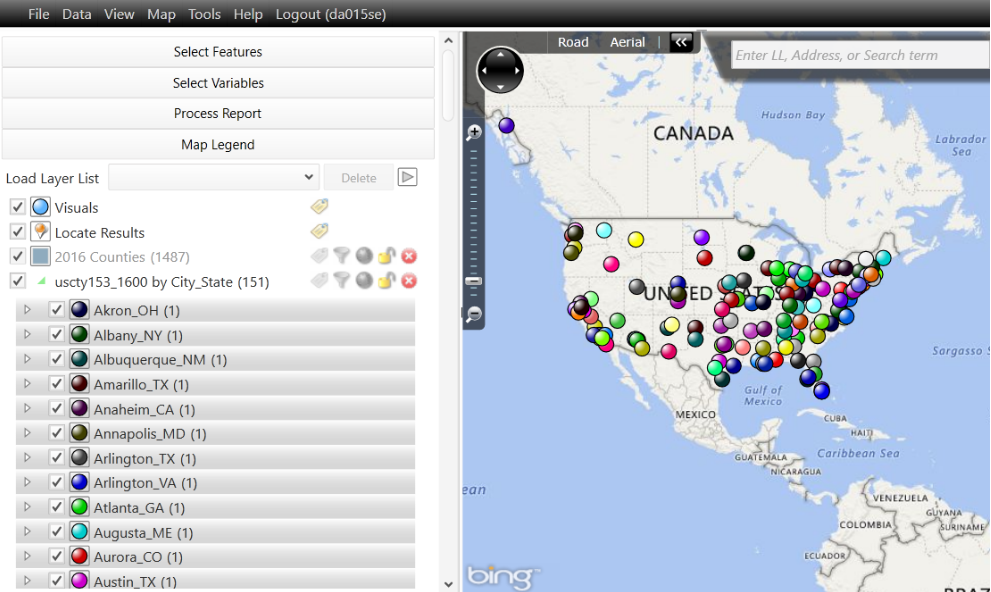The image size is (991, 592).
Task: Uncheck the Albuquerque_NM checkbox
Action: click(x=56, y=359)
